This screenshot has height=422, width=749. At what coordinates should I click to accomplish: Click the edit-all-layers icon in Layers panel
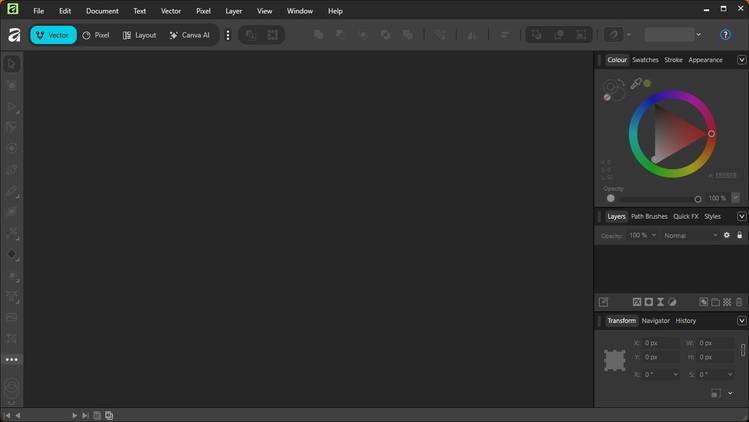point(603,302)
